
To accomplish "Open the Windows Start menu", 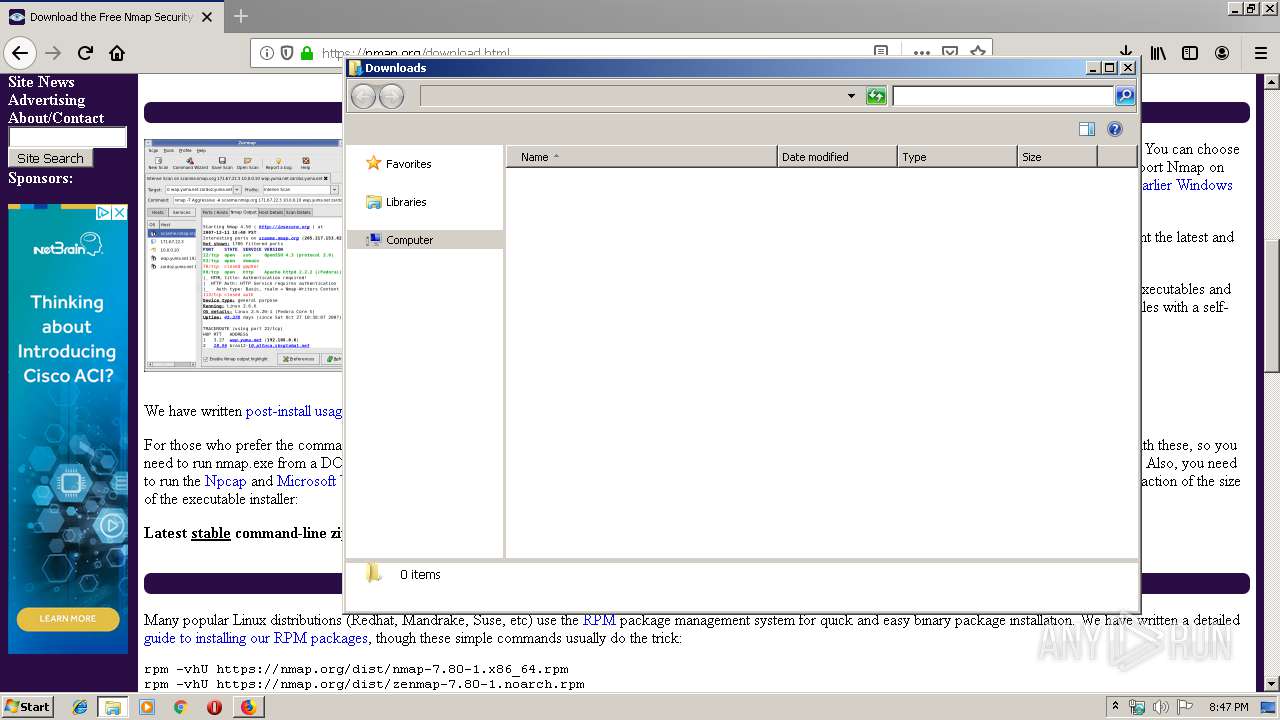I will [x=27, y=706].
